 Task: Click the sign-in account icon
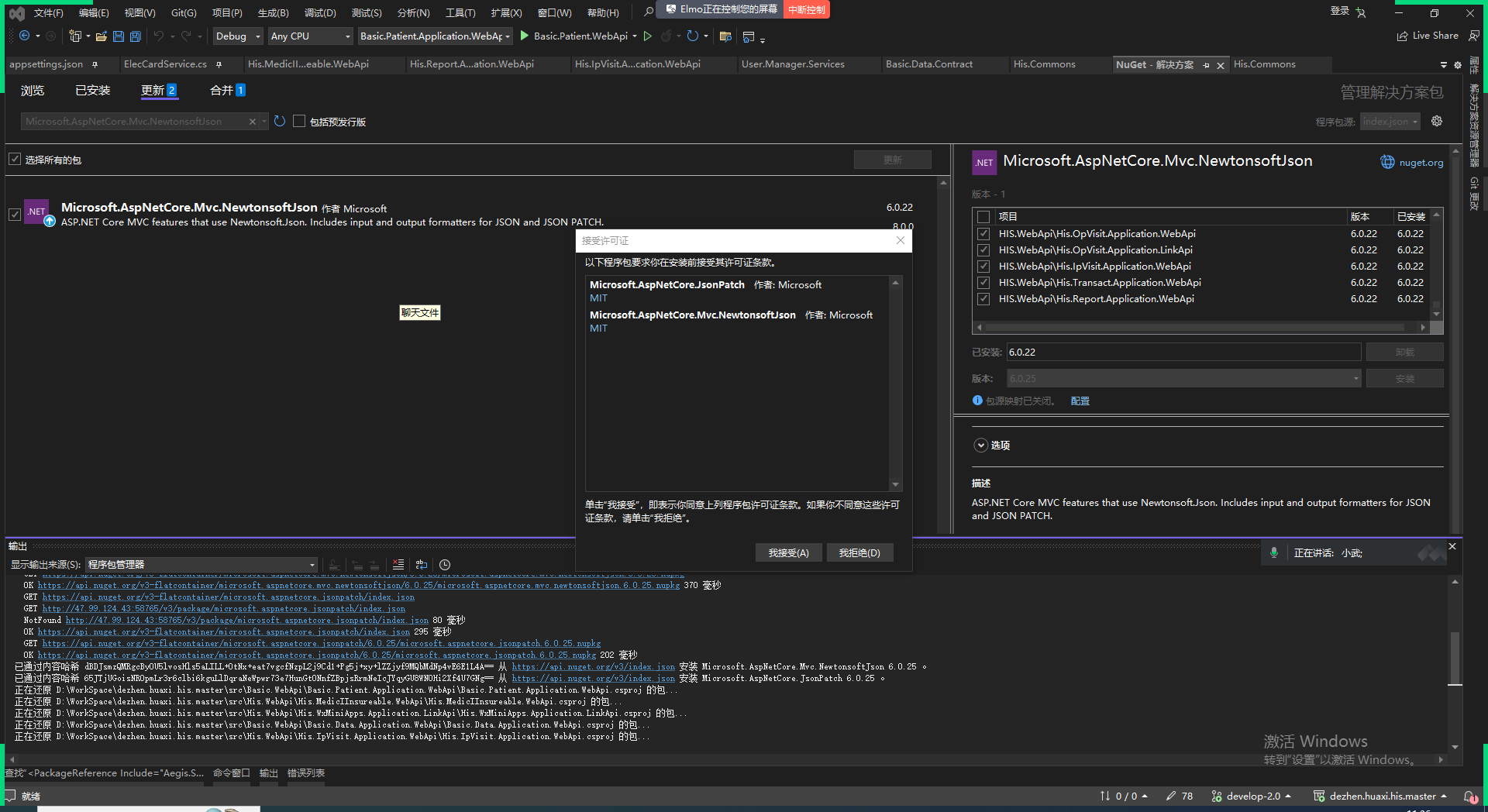(1361, 12)
